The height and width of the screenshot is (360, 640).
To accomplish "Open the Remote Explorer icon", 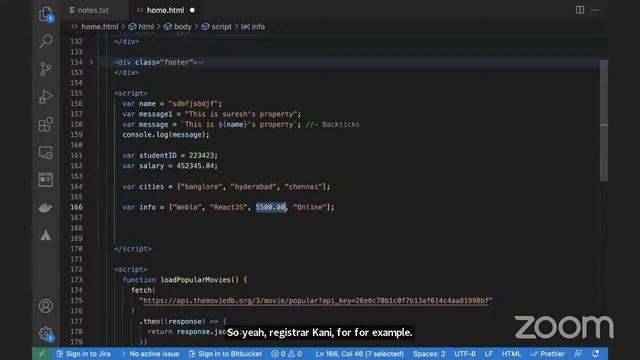I will coord(46,152).
